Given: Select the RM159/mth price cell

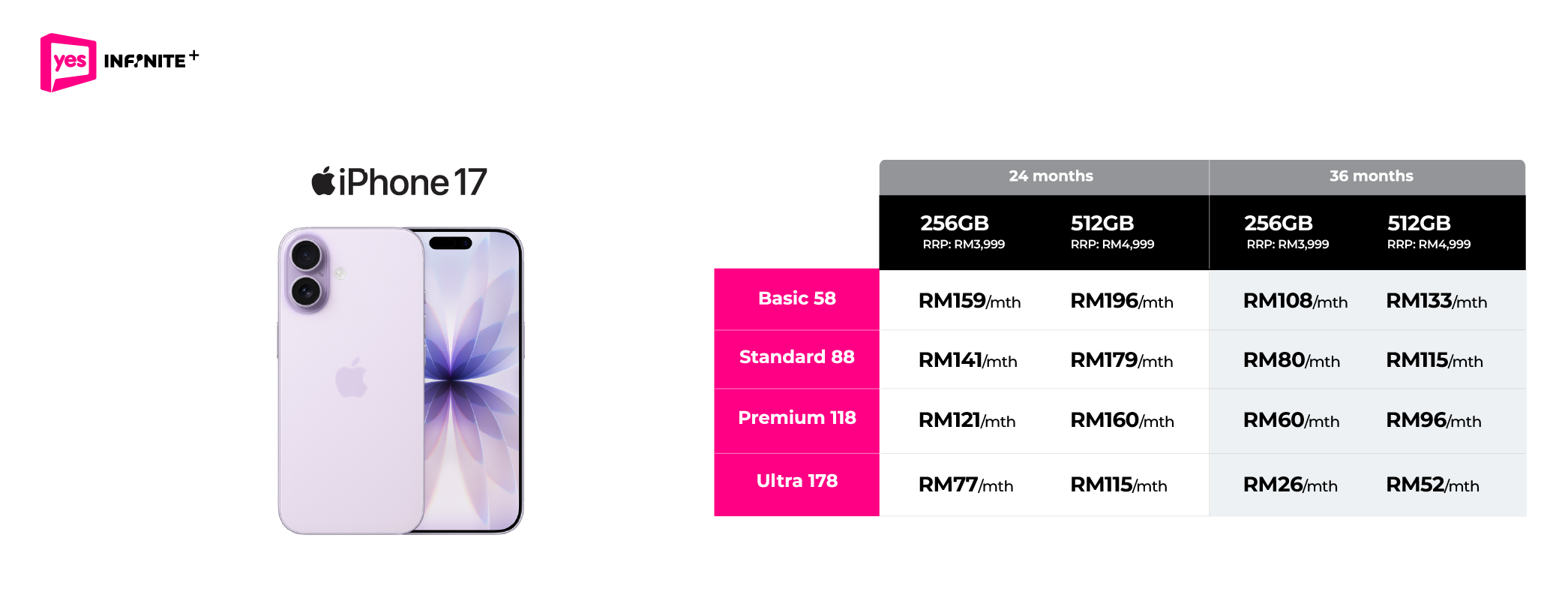Looking at the screenshot, I should pyautogui.click(x=970, y=301).
